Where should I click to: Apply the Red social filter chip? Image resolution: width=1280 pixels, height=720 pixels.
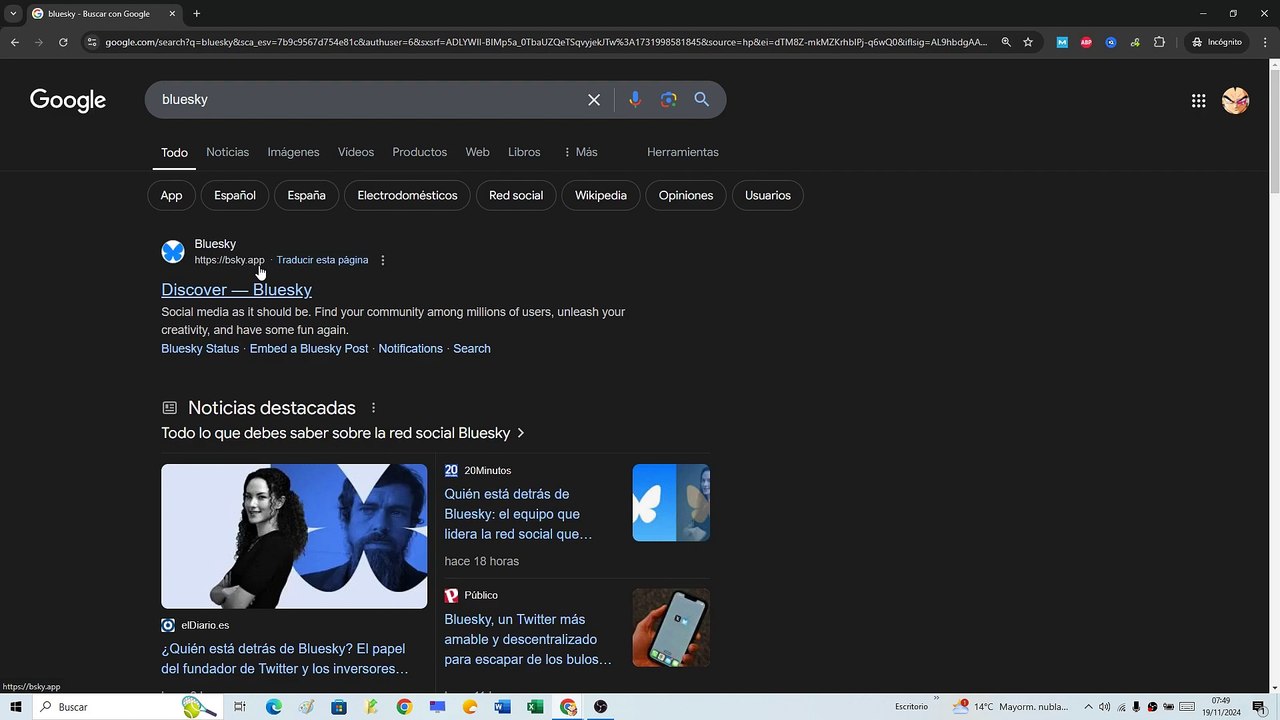click(516, 195)
